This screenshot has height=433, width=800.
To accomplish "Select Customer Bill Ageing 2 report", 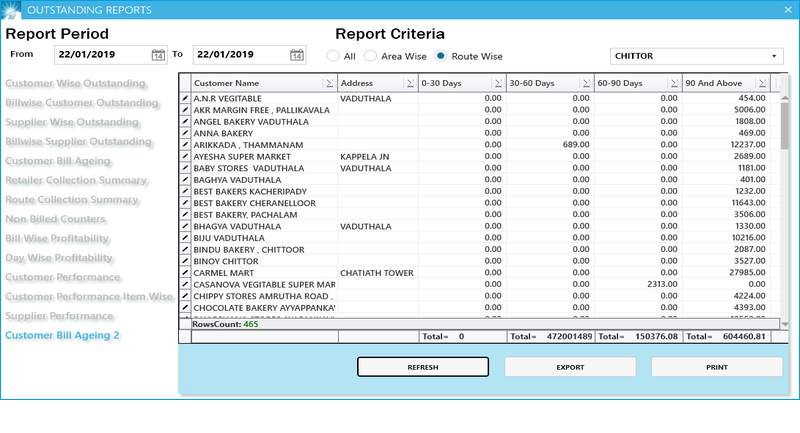I will tap(62, 335).
